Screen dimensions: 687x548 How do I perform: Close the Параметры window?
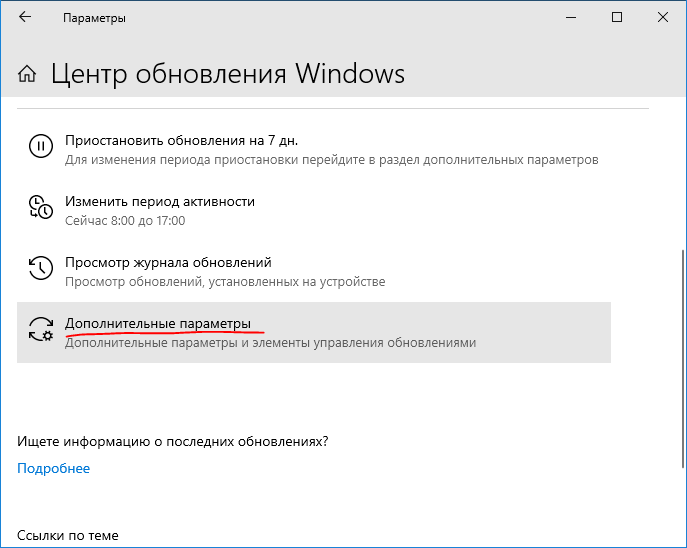663,18
